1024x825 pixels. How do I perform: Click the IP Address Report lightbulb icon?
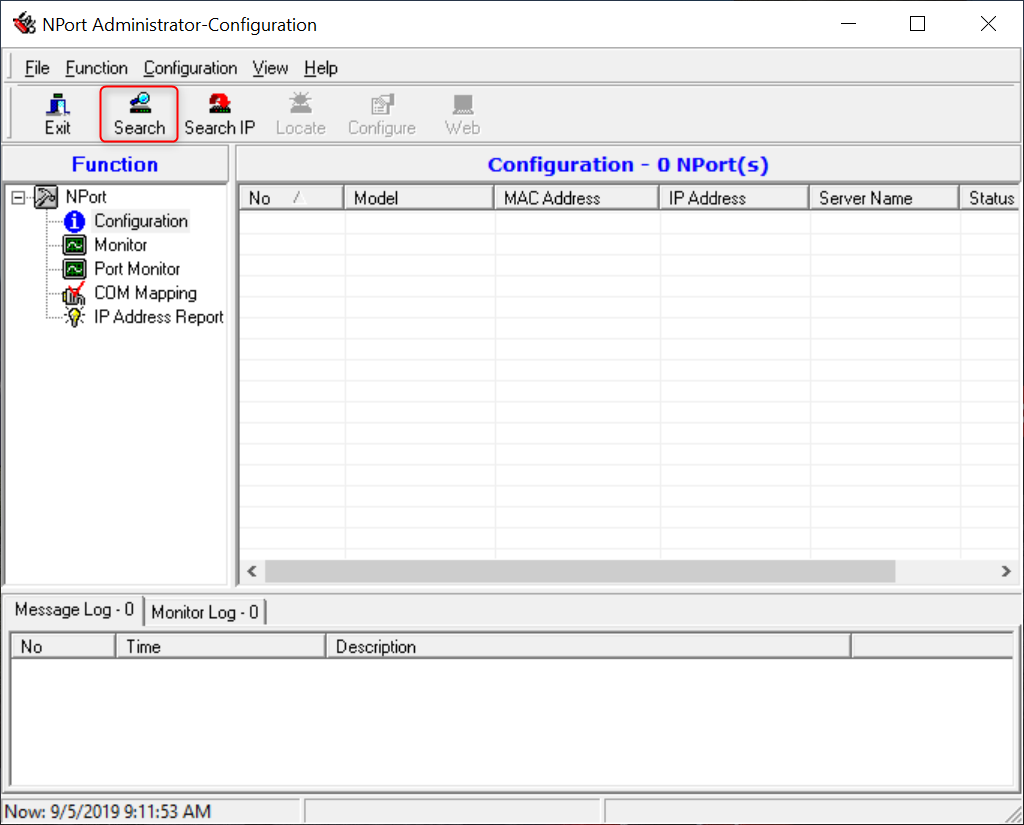[74, 318]
